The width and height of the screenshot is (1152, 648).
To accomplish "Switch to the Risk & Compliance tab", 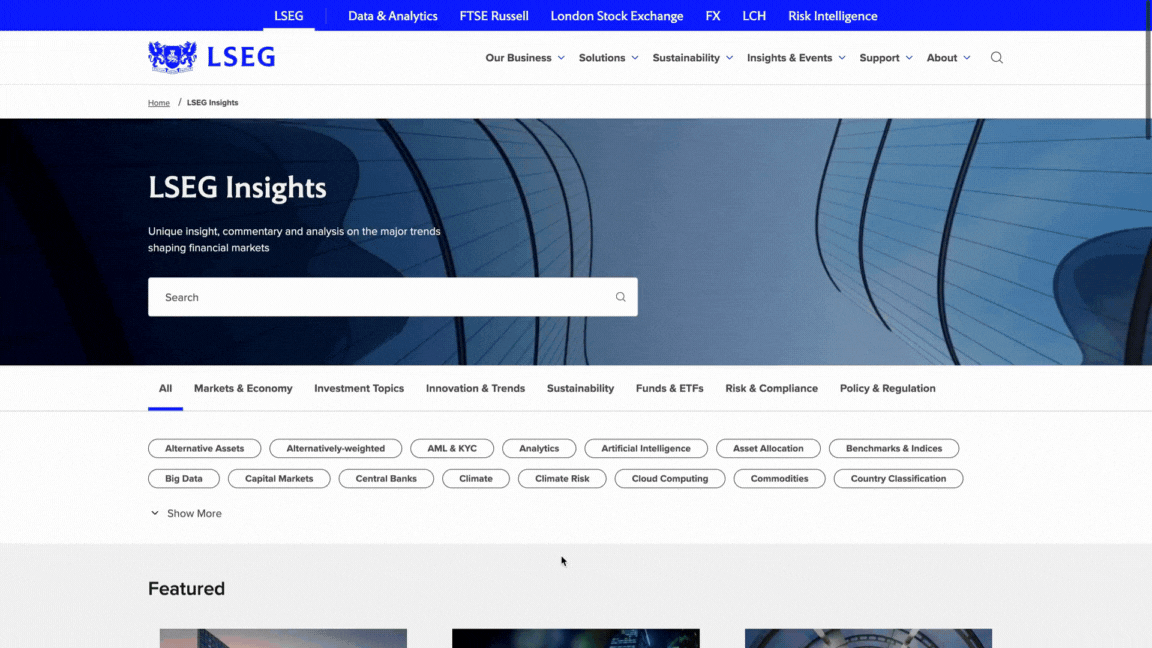I will [771, 388].
